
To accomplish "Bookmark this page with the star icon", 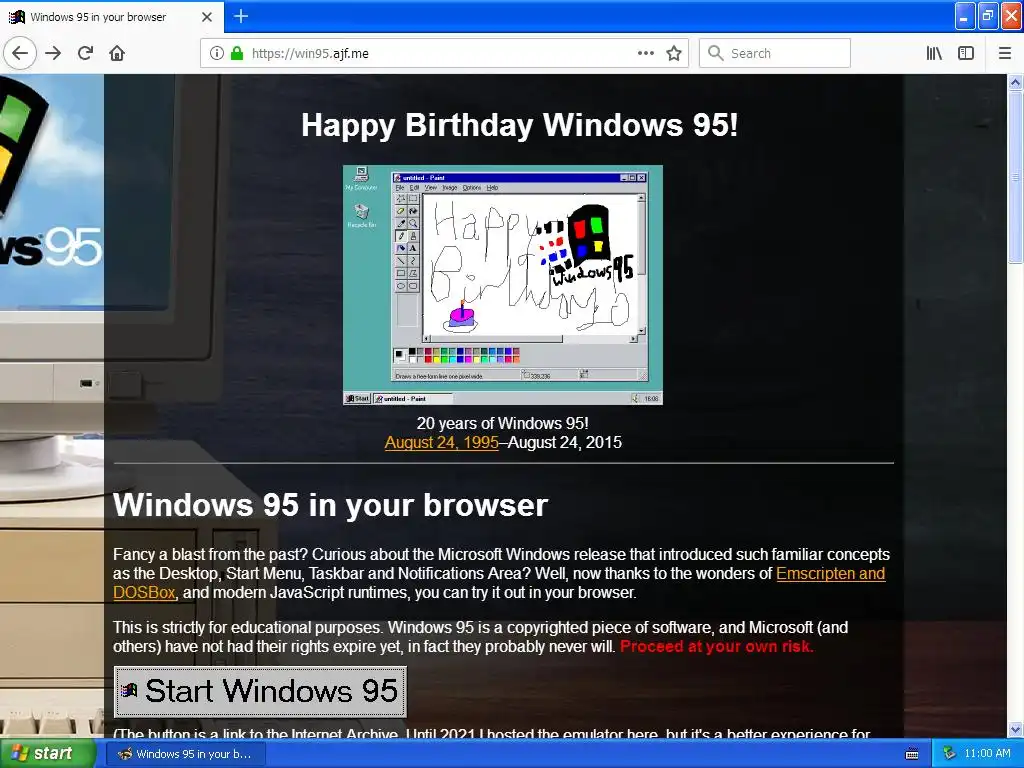I will (x=674, y=53).
